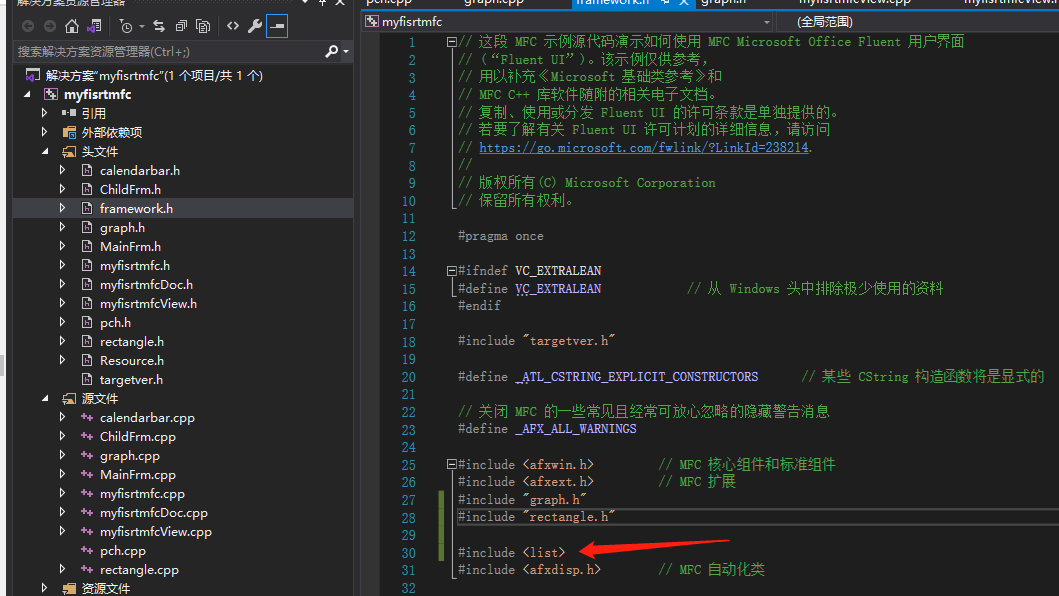1059x596 pixels.
Task: Select MainFrm.h file
Action: pyautogui.click(x=130, y=247)
